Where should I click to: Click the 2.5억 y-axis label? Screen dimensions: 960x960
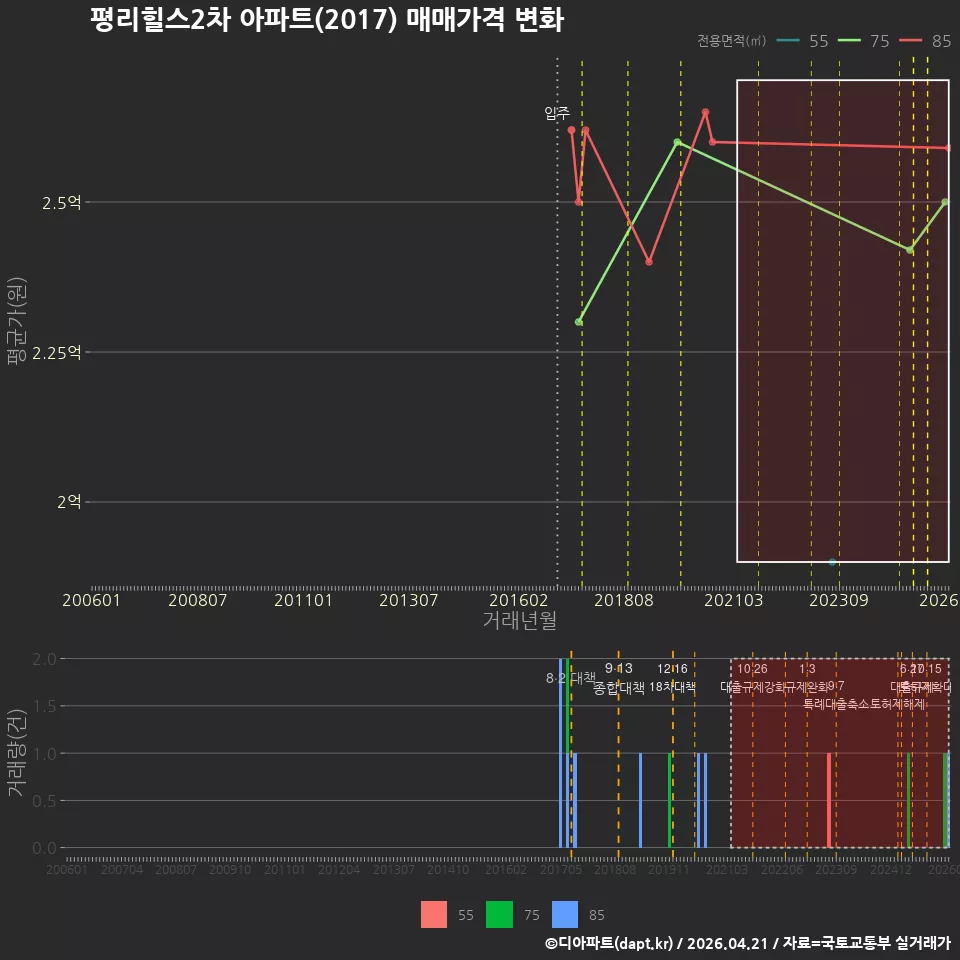61,203
